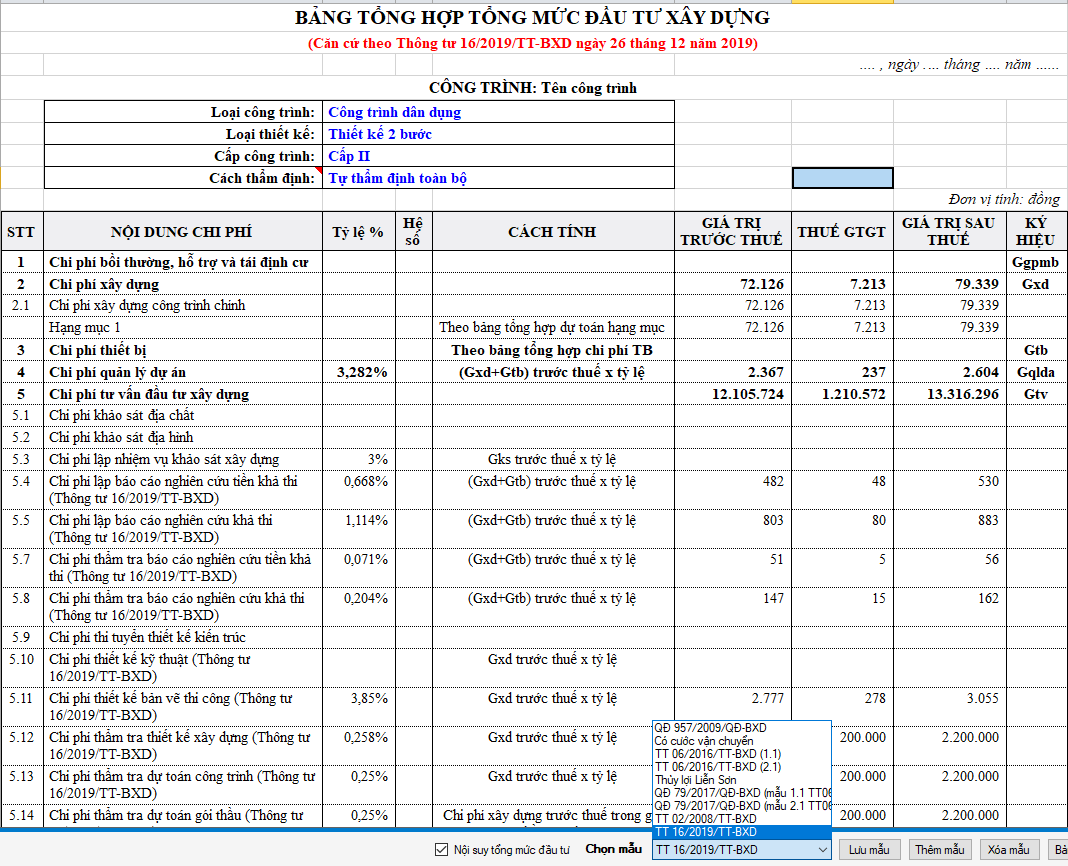The width and height of the screenshot is (1068, 866).
Task: Click GIÁ TRỊ TRƯỚC THUẾ header
Action: coord(733,232)
